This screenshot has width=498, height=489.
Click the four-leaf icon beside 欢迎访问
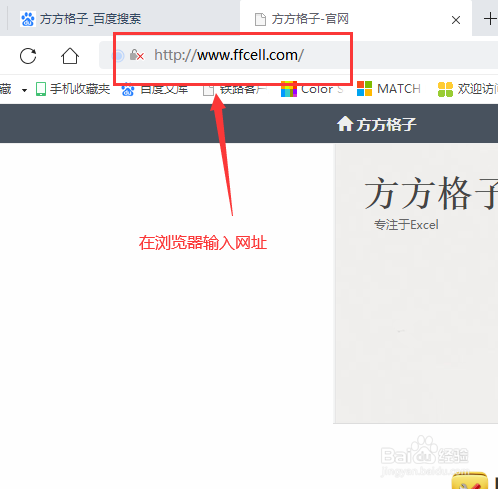coord(445,89)
